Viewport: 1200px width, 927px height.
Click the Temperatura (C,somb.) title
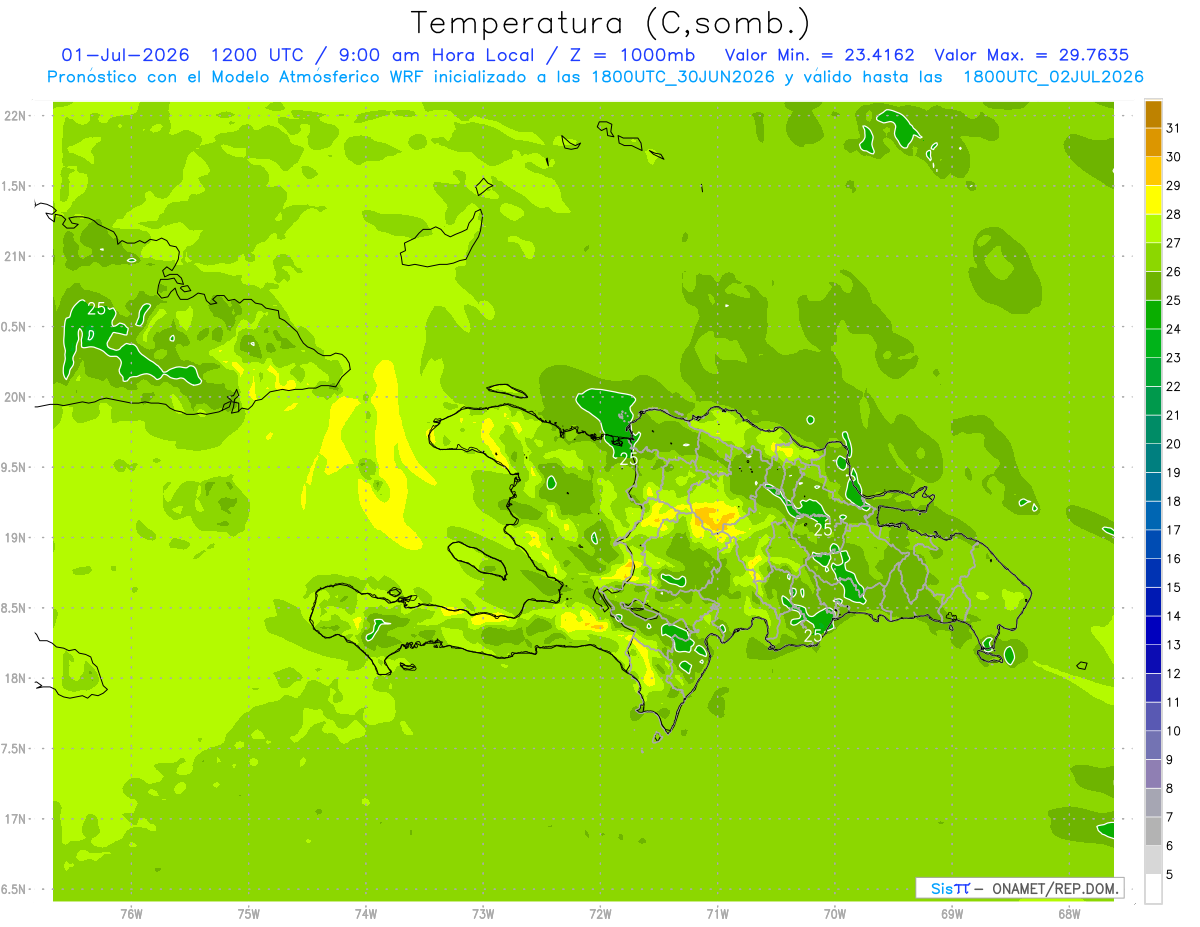point(611,22)
